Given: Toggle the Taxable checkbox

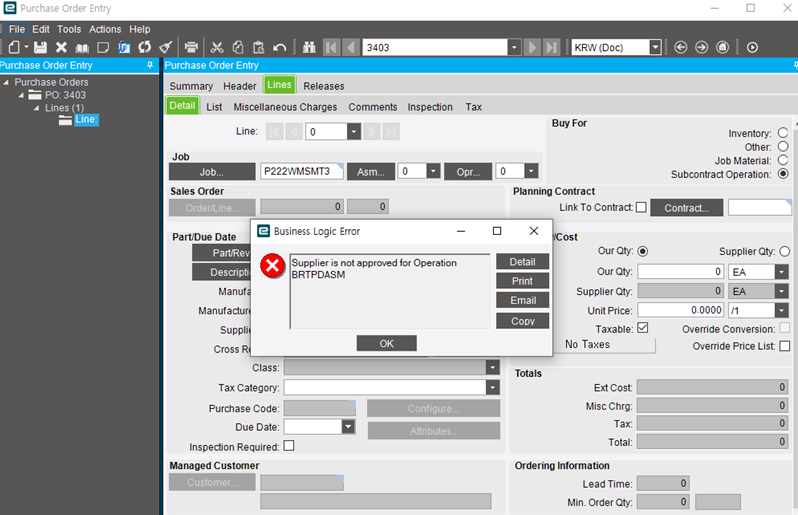Looking at the screenshot, I should 643,328.
